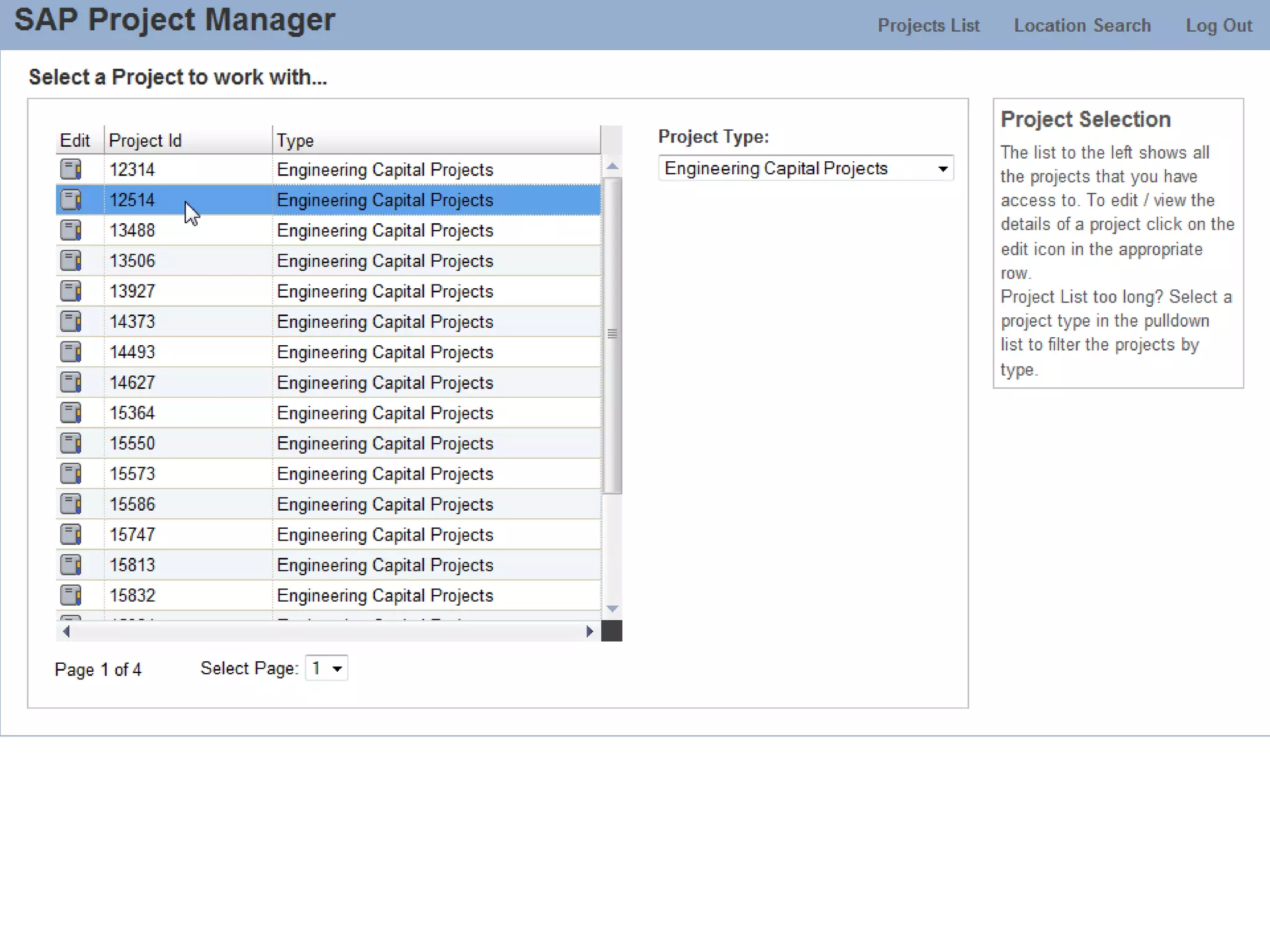Viewport: 1270px width, 952px height.
Task: Click the Log Out link
Action: [1219, 25]
